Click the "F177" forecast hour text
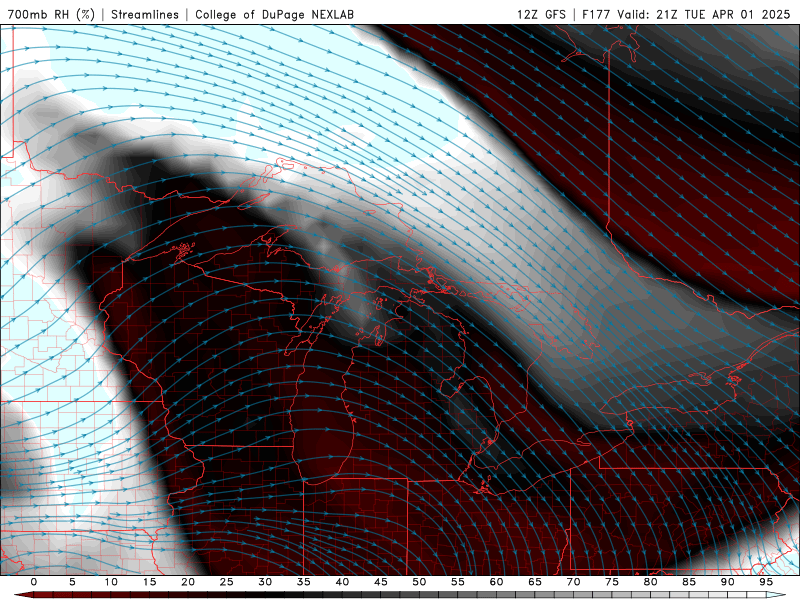Viewport: 800px width, 600px height. (x=596, y=14)
